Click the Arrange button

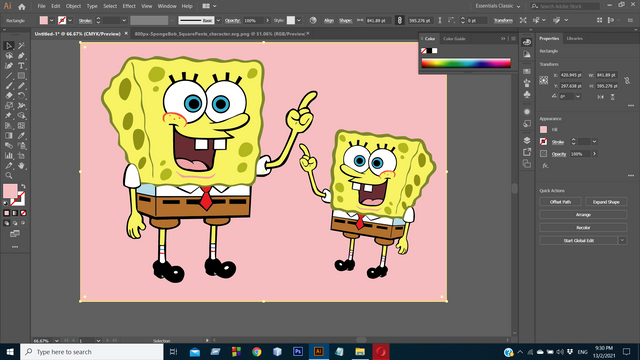point(583,215)
